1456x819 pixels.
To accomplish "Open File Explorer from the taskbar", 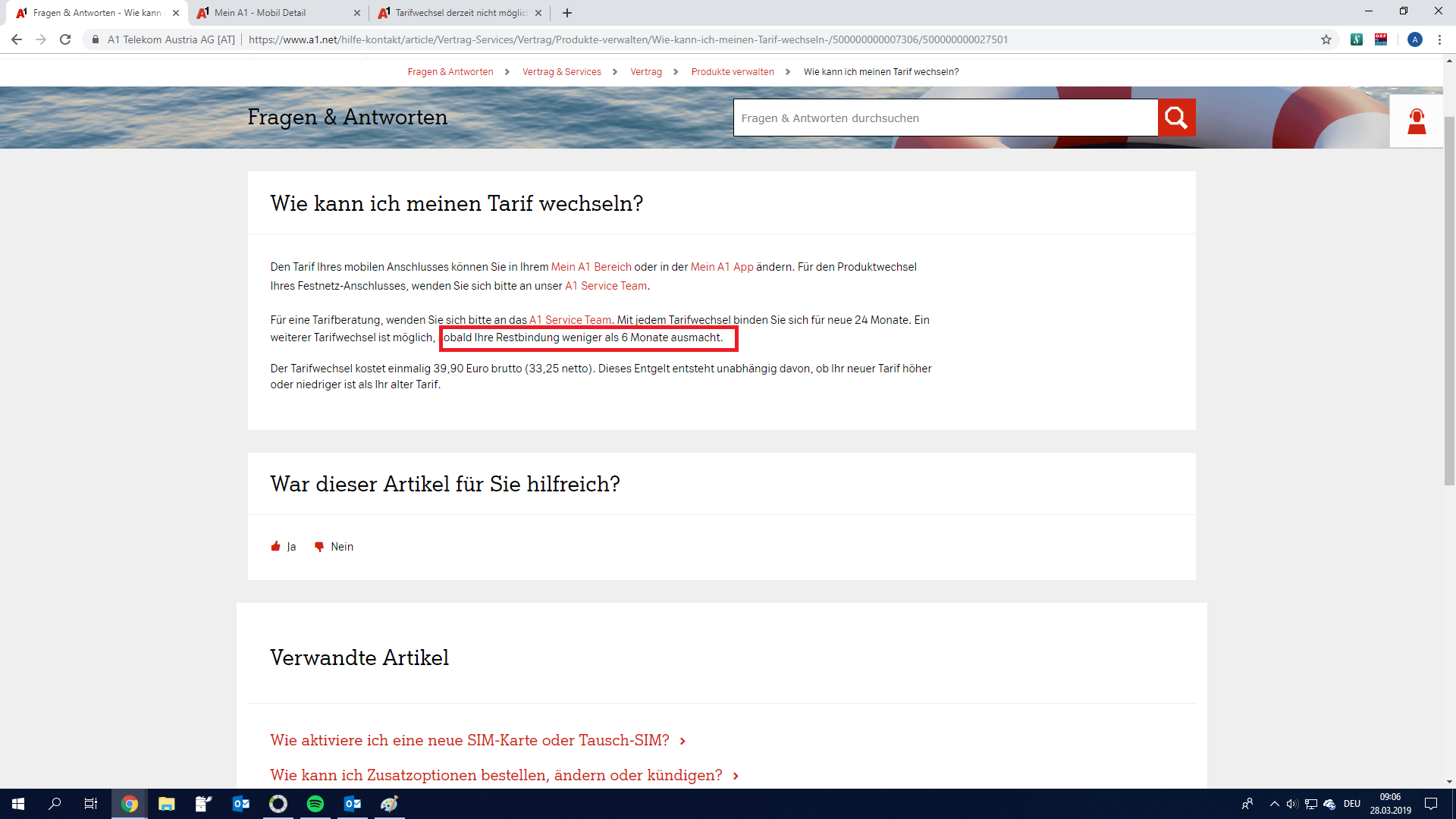I will tap(167, 804).
